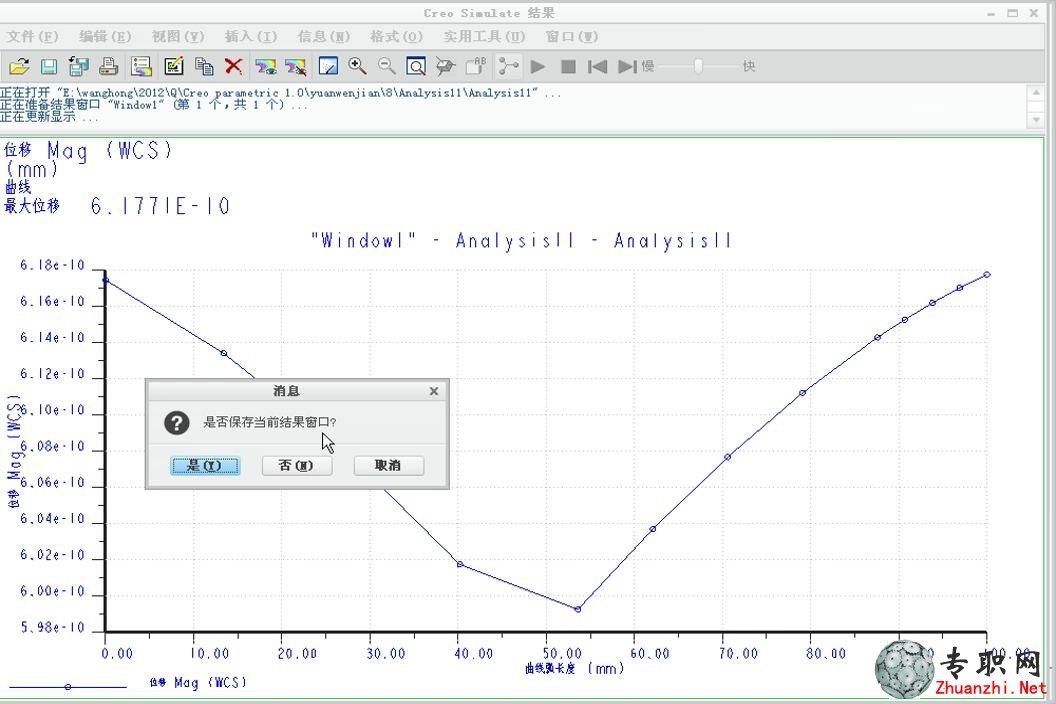Click the X axis tick 0.00
1056x704 pixels.
click(x=117, y=653)
